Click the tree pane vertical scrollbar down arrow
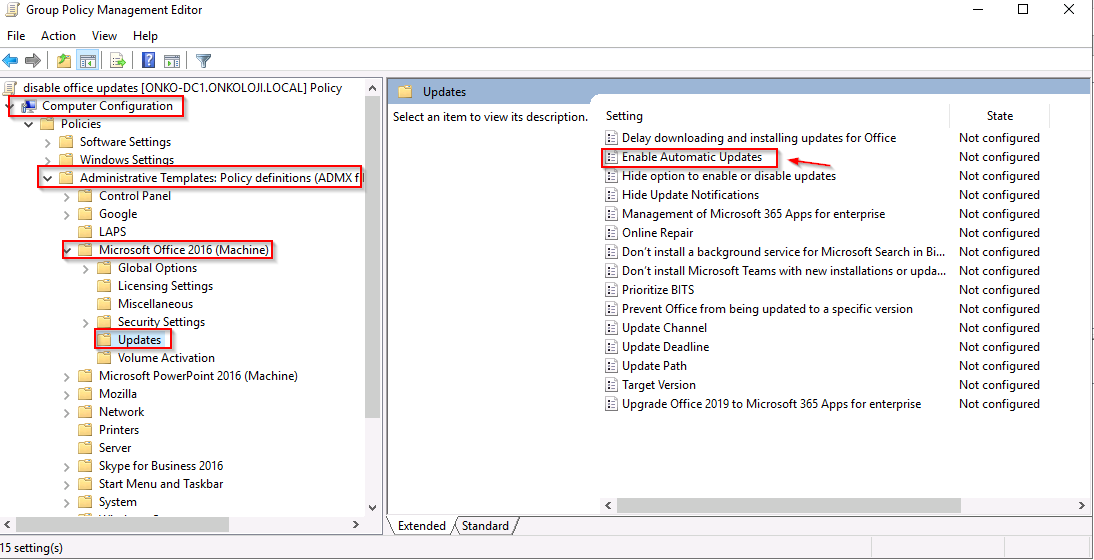 373,508
